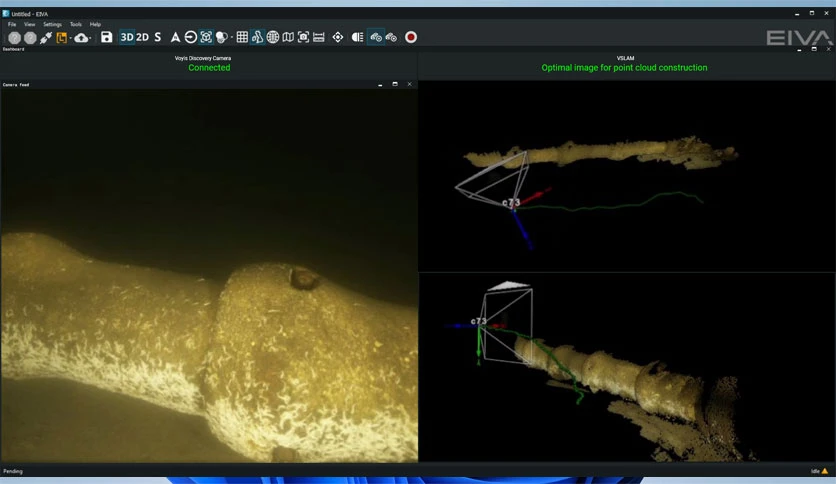Click the connection plug icon

point(46,37)
